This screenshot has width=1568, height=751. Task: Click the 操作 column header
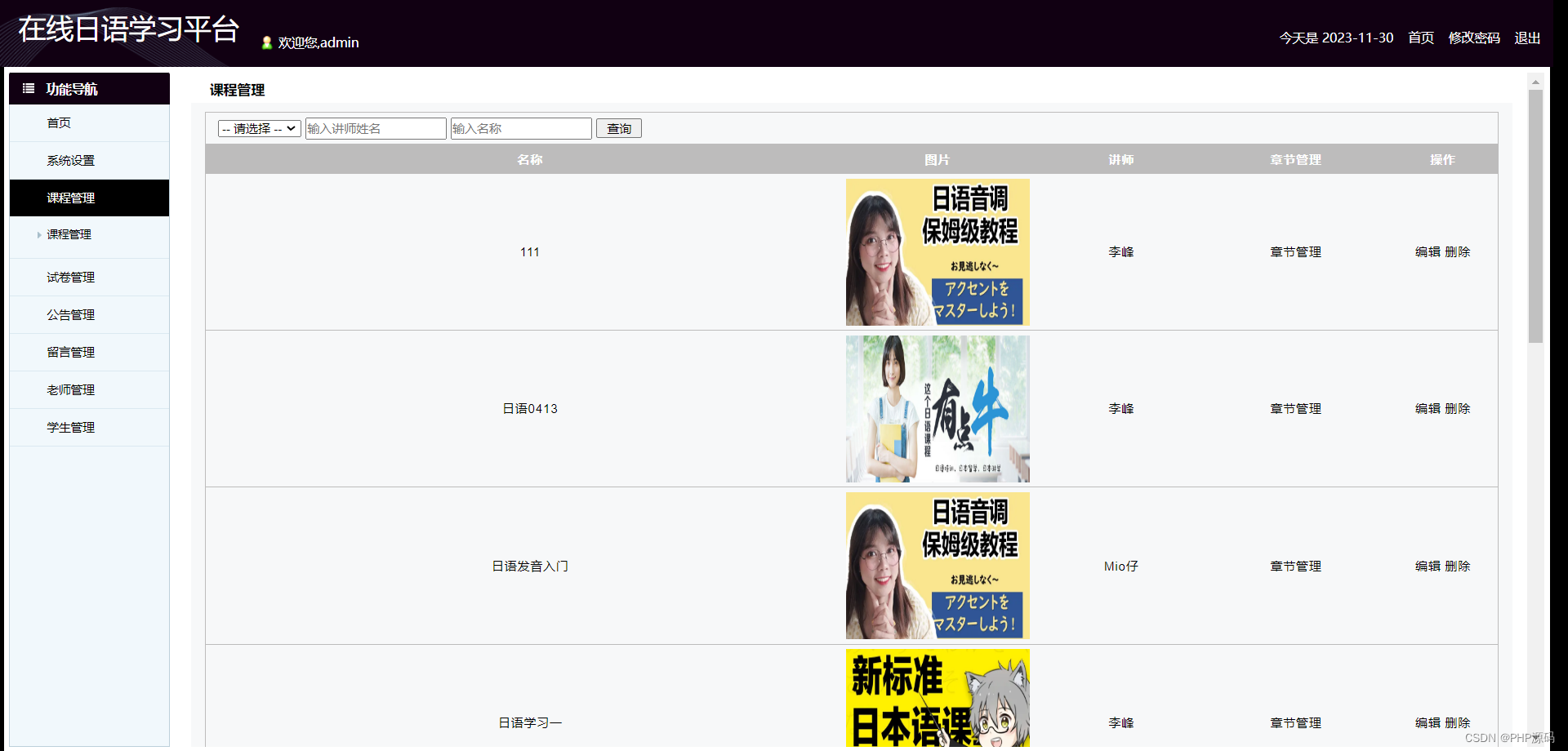[1442, 160]
